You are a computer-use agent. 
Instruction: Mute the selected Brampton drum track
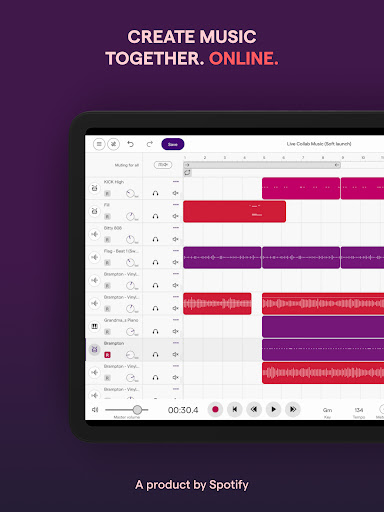[x=175, y=354]
